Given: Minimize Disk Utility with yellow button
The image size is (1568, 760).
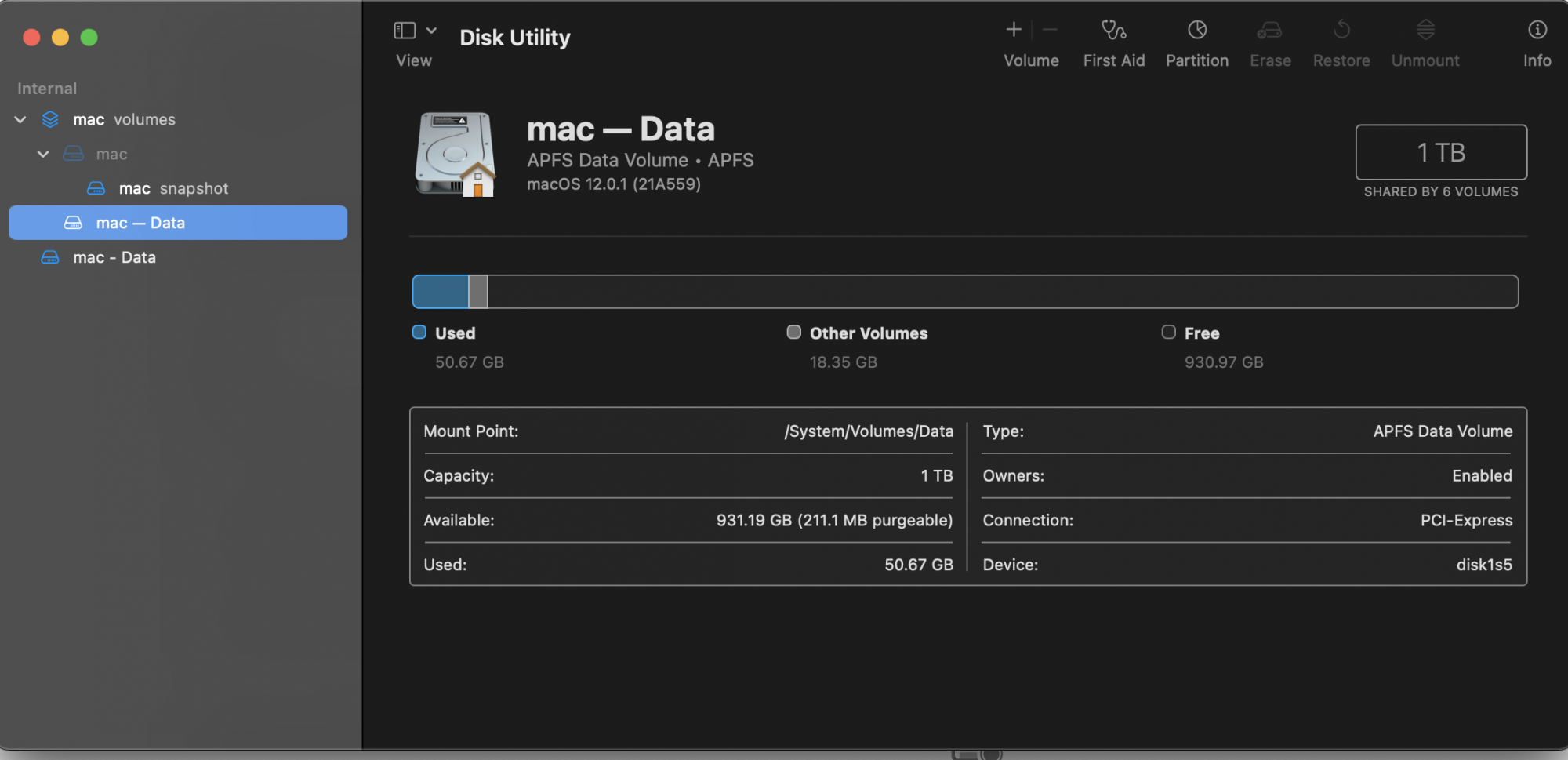Looking at the screenshot, I should (60, 37).
